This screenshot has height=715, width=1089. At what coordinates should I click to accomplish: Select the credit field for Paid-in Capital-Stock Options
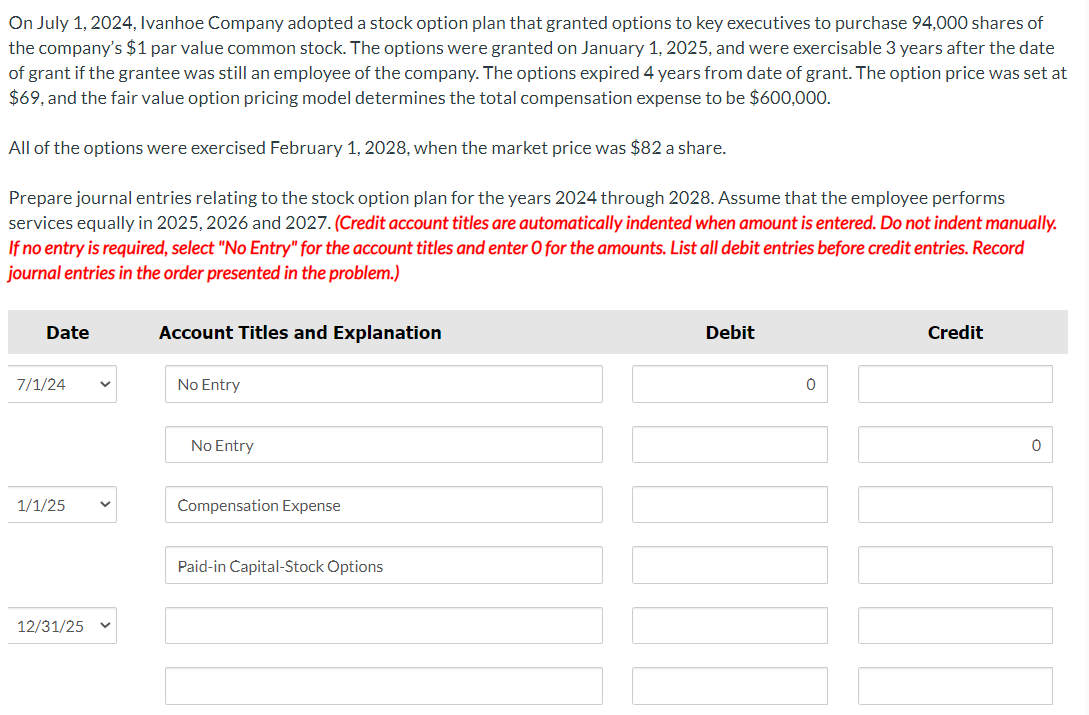coord(954,565)
